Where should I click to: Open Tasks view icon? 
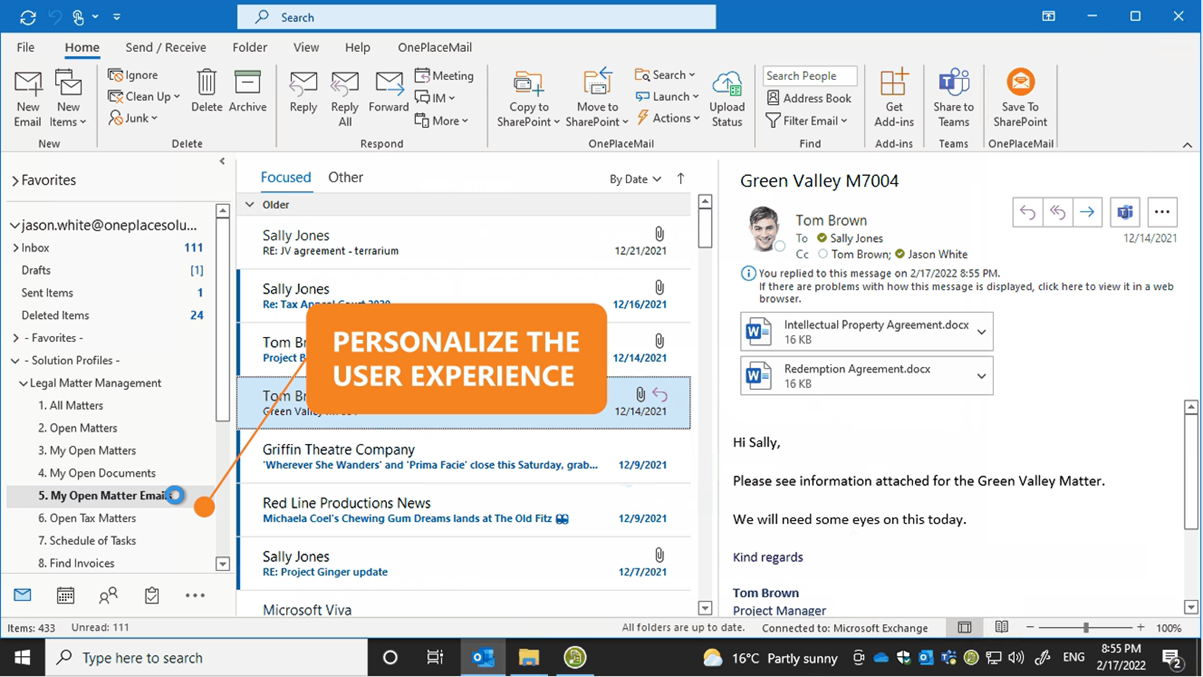(152, 596)
